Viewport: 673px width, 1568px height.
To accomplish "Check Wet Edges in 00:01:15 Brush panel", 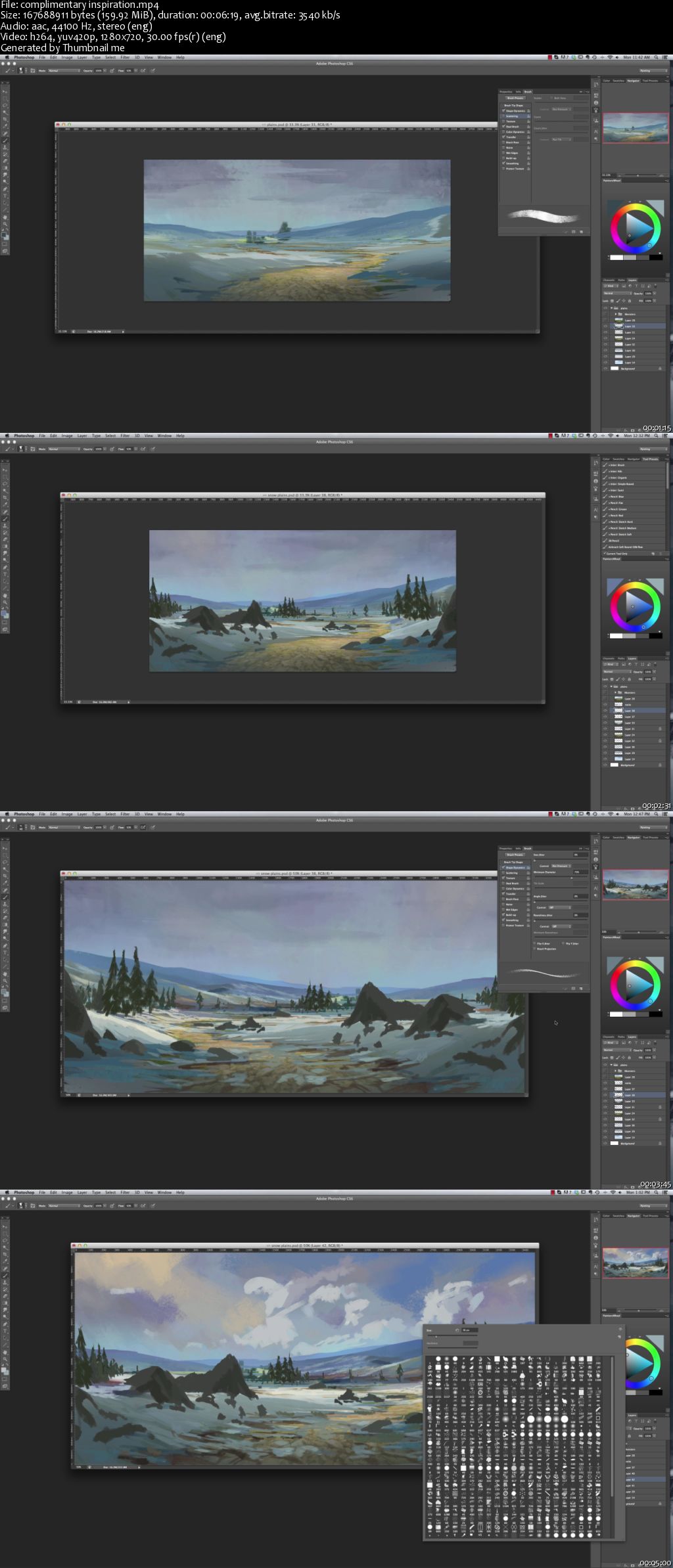I will click(x=503, y=152).
